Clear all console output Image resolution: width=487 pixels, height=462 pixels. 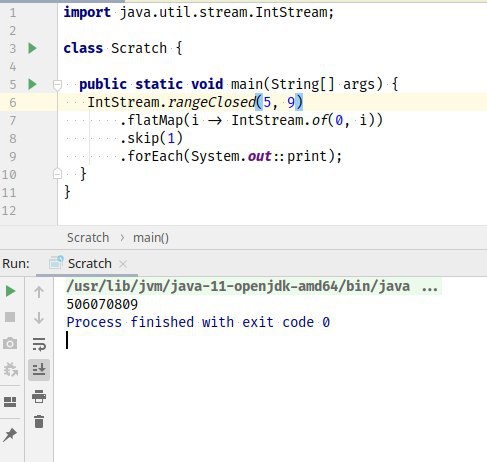[x=39, y=422]
